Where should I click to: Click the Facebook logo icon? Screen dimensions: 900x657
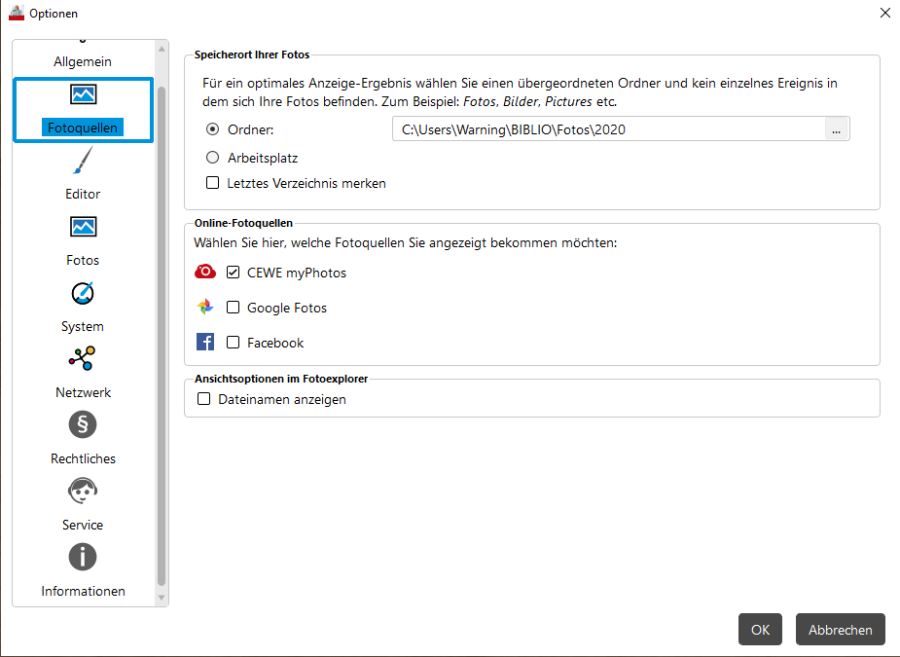[x=205, y=342]
